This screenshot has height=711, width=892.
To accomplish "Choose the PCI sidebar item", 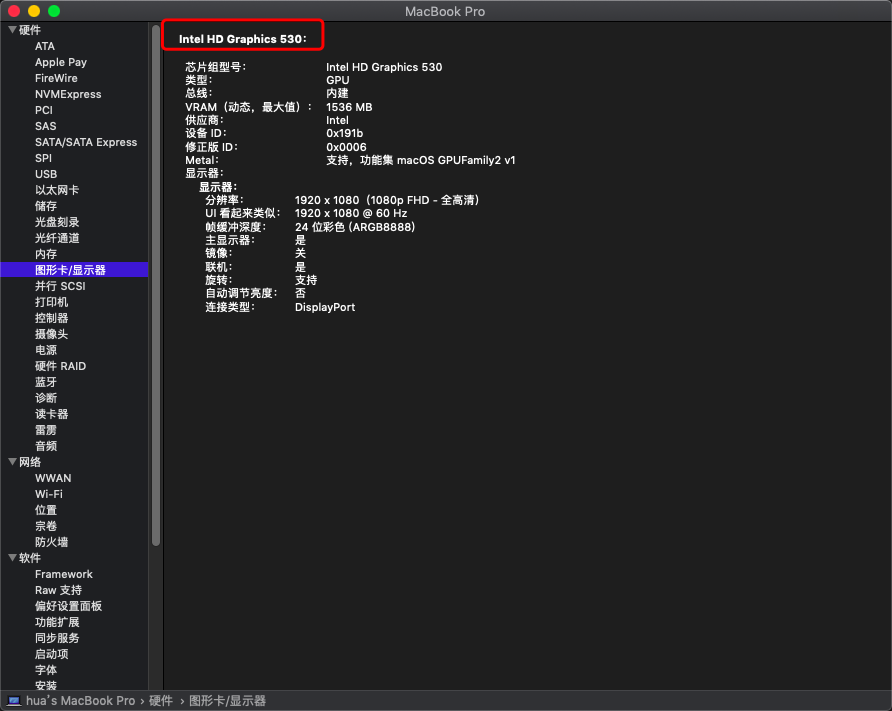I will [x=44, y=110].
